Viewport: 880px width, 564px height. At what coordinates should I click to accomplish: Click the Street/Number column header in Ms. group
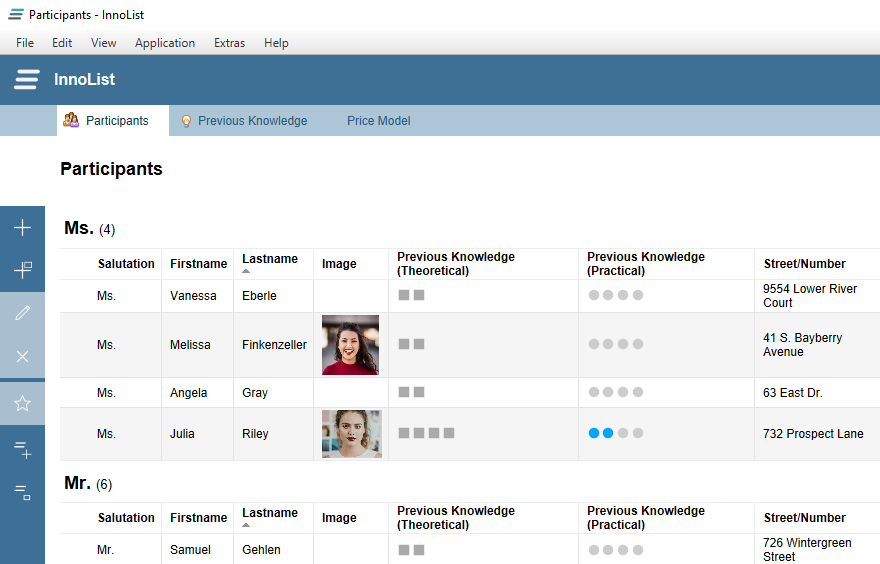(804, 264)
